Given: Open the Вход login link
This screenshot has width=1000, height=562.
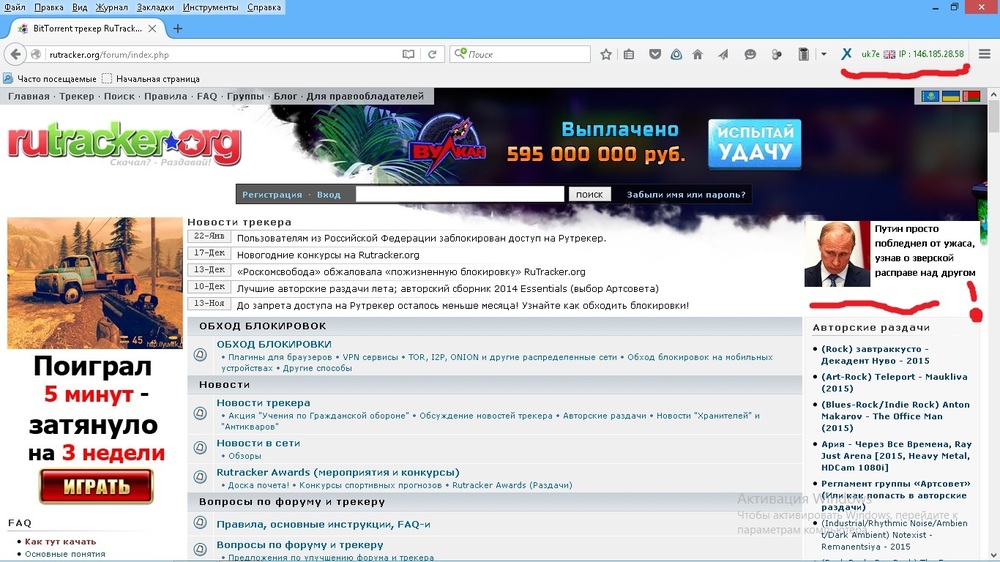Looking at the screenshot, I should (328, 195).
